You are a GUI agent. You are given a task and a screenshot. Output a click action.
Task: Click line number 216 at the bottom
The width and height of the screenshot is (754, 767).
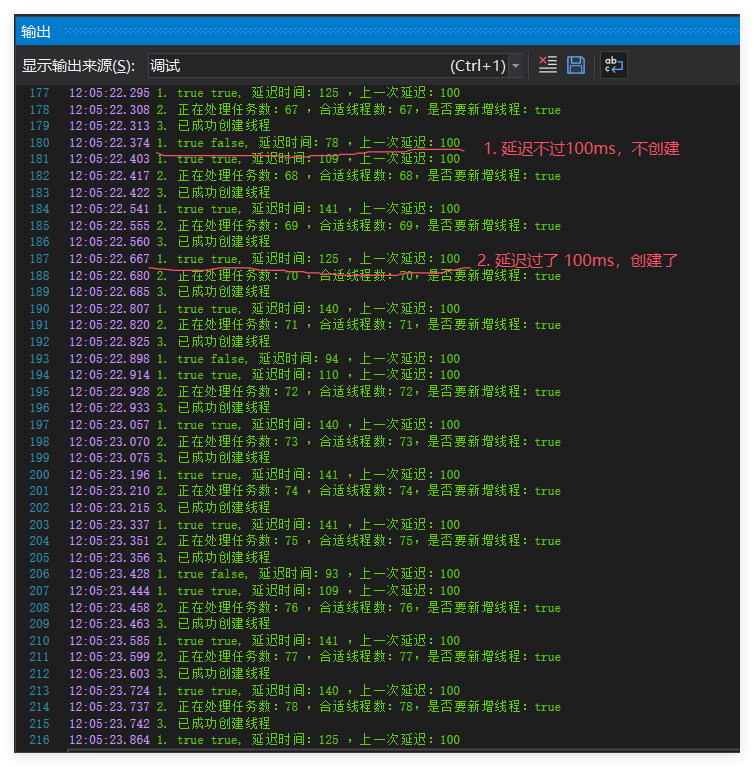[39, 740]
